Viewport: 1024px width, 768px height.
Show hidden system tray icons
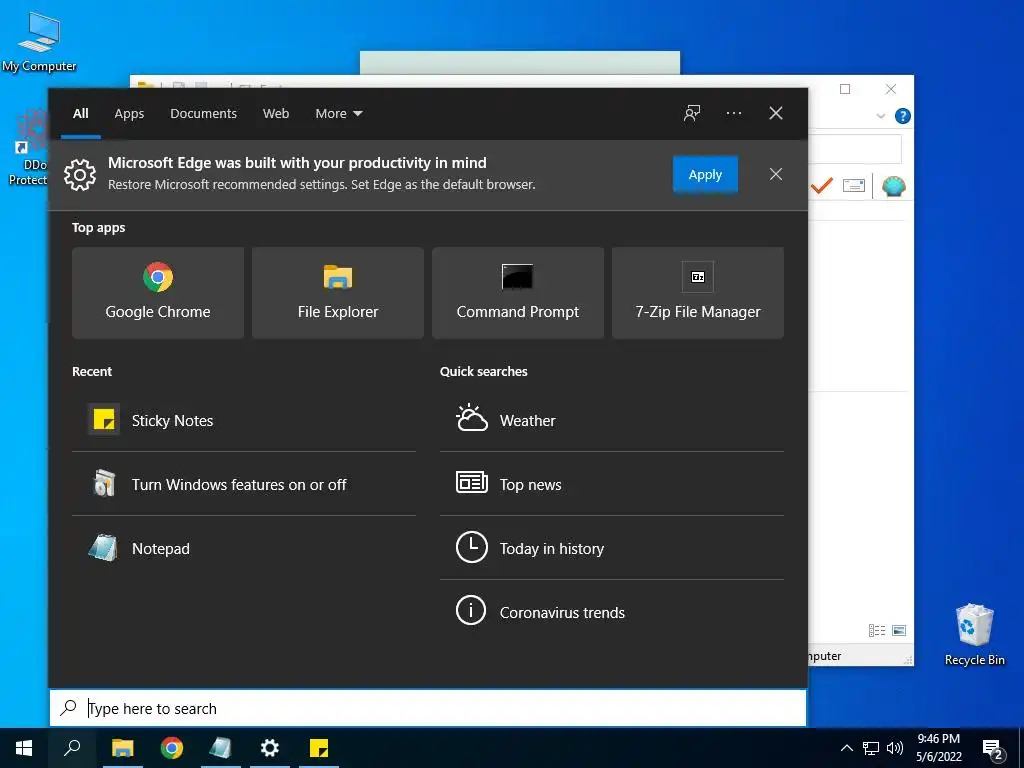[846, 748]
